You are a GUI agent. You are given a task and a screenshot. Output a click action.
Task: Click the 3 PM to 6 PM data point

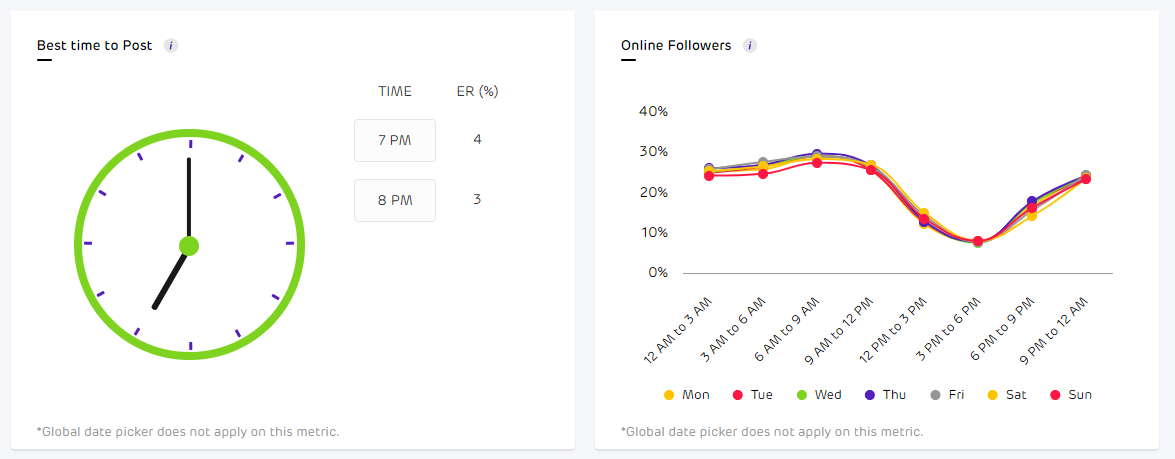point(978,242)
